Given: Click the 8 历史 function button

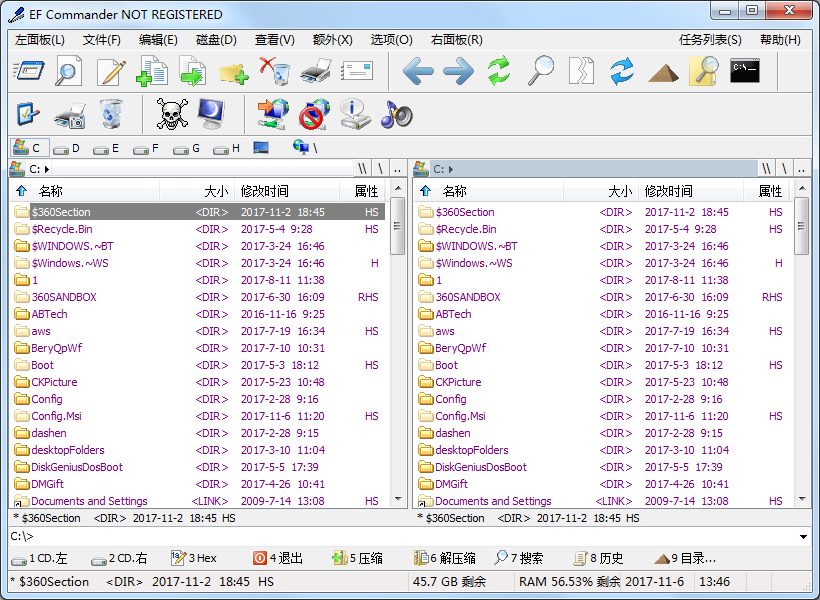Looking at the screenshot, I should pyautogui.click(x=598, y=558).
